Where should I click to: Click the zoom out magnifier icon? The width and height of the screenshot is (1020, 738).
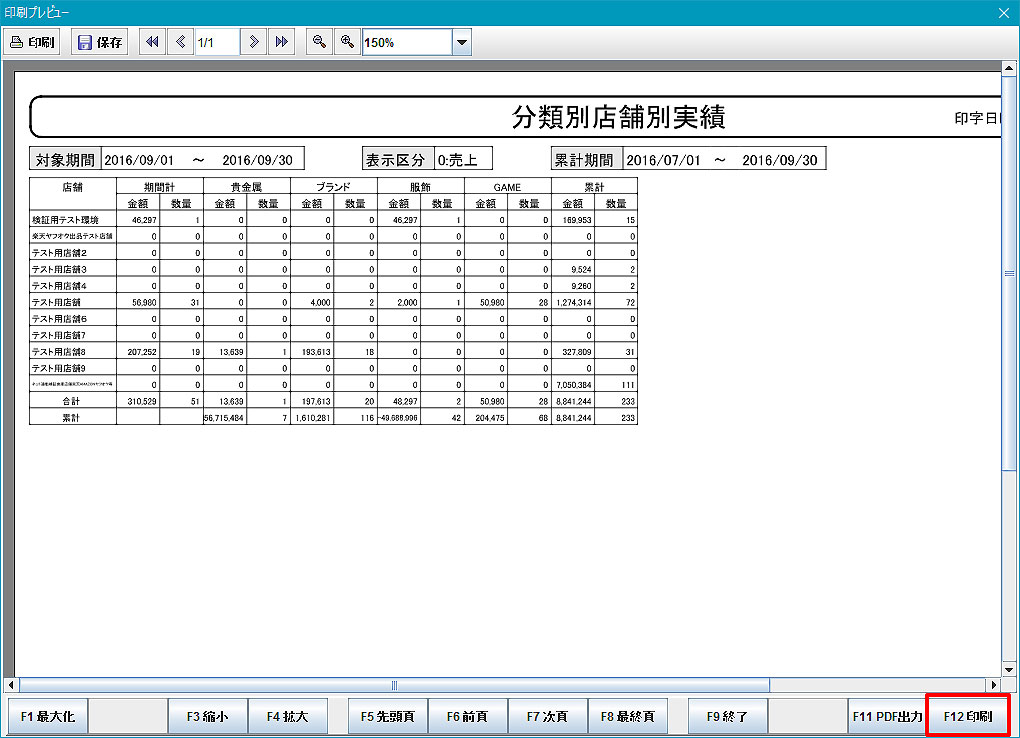[x=319, y=42]
